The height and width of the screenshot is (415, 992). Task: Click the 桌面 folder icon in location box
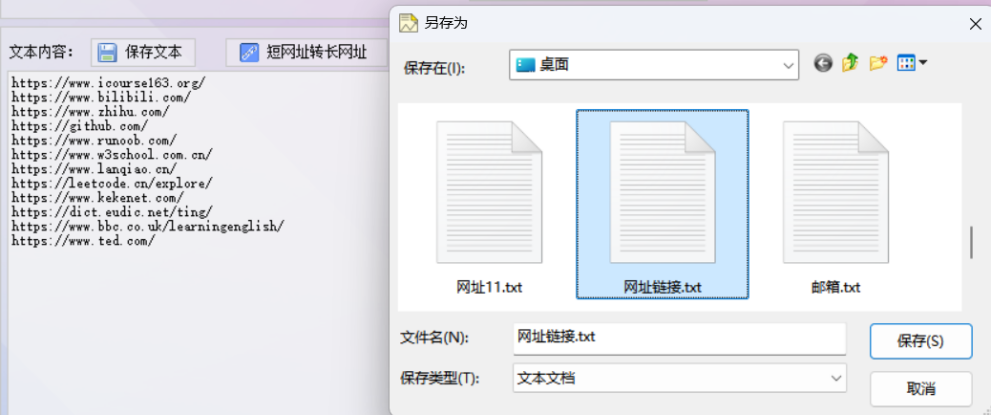click(x=526, y=65)
